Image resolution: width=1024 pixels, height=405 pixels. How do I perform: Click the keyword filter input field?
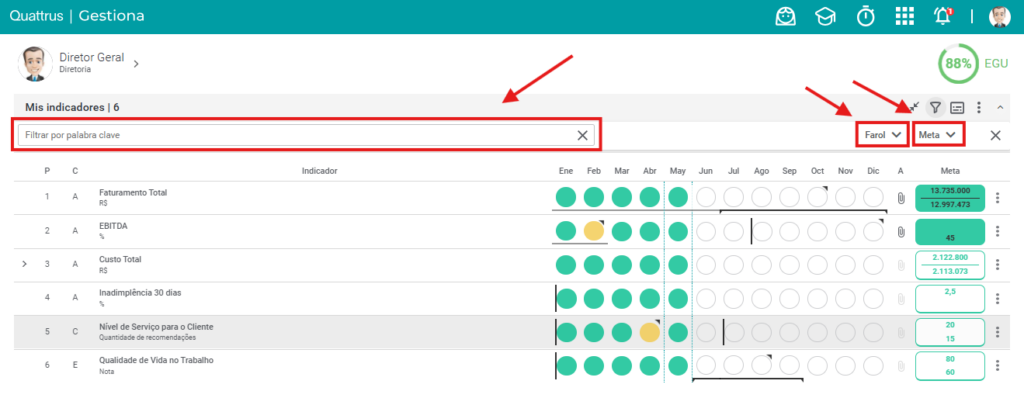pyautogui.click(x=306, y=135)
